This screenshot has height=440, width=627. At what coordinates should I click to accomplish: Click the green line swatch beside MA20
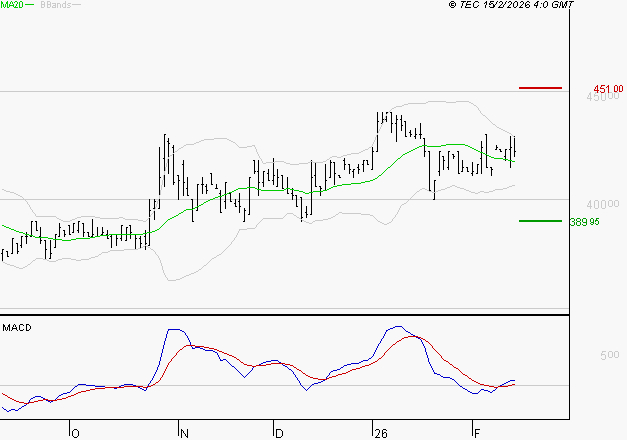point(29,5)
